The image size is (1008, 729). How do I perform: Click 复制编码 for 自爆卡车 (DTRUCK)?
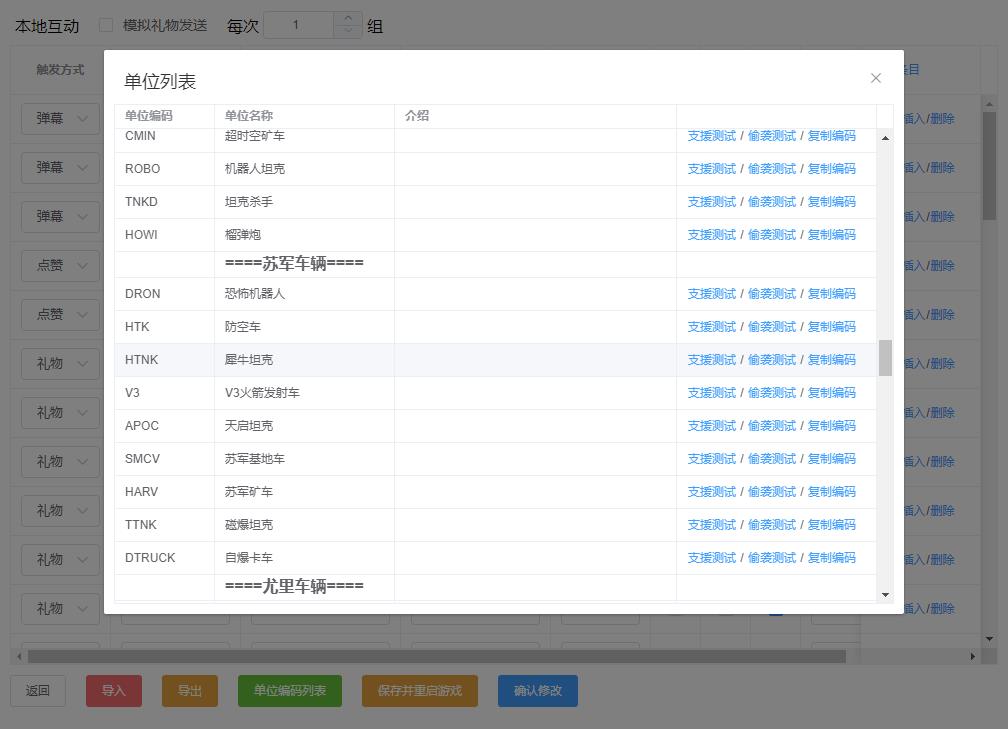coord(831,558)
